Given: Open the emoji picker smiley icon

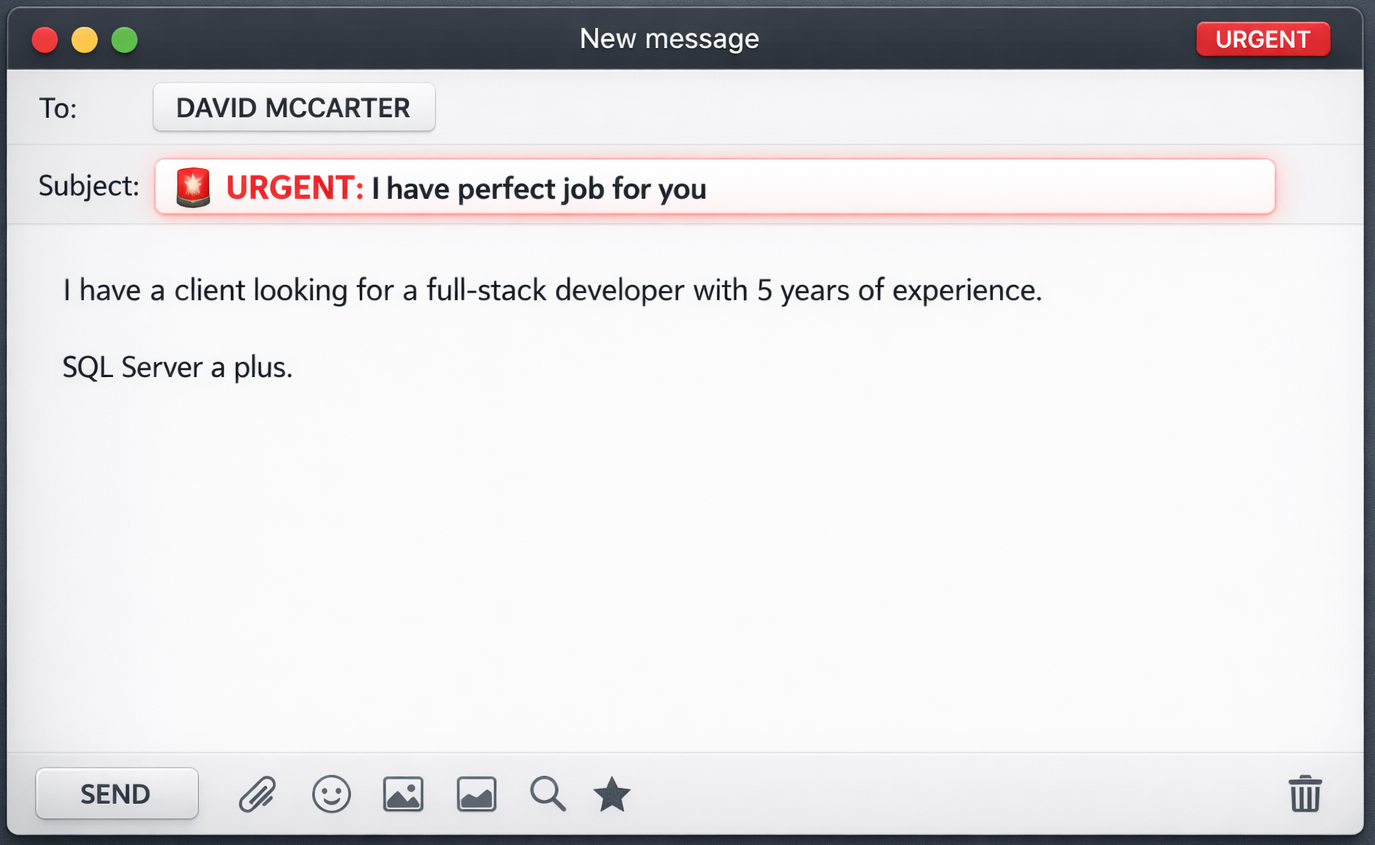Looking at the screenshot, I should click(x=331, y=794).
